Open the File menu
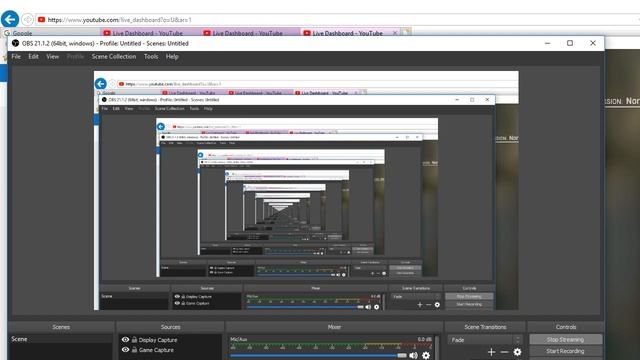Viewport: 640px width, 360px height. (16, 56)
